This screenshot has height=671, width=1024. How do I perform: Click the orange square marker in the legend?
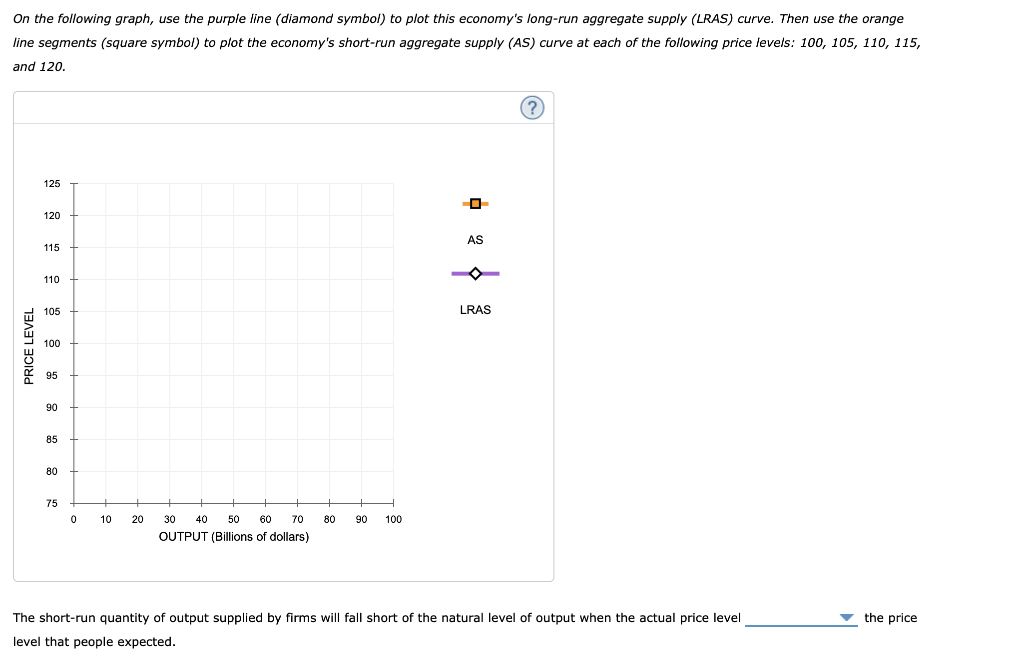(x=475, y=203)
